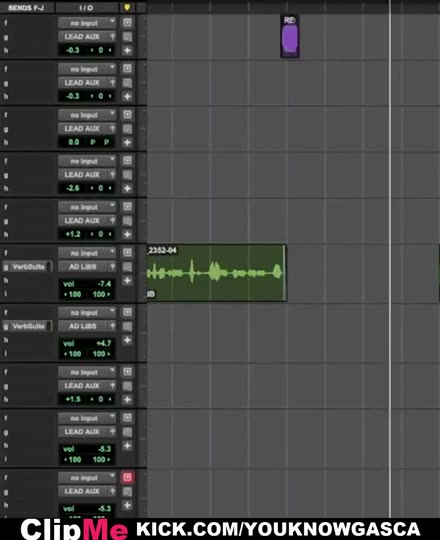Open the AD LIBS output selector on the -7.4 track
Screen dimensions: 440x540
(87, 267)
